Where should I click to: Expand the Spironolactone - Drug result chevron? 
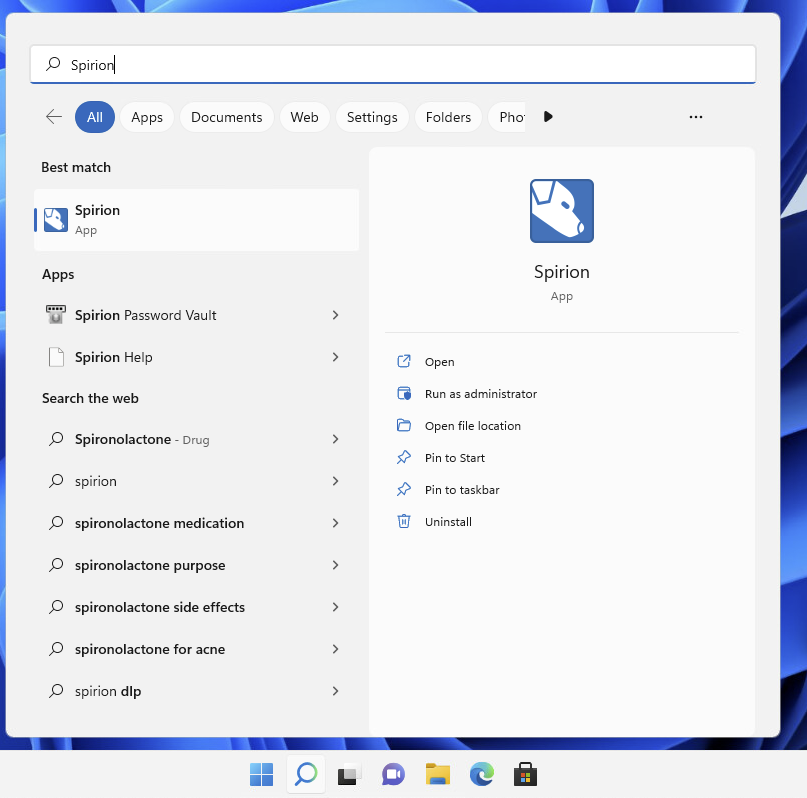click(x=336, y=439)
